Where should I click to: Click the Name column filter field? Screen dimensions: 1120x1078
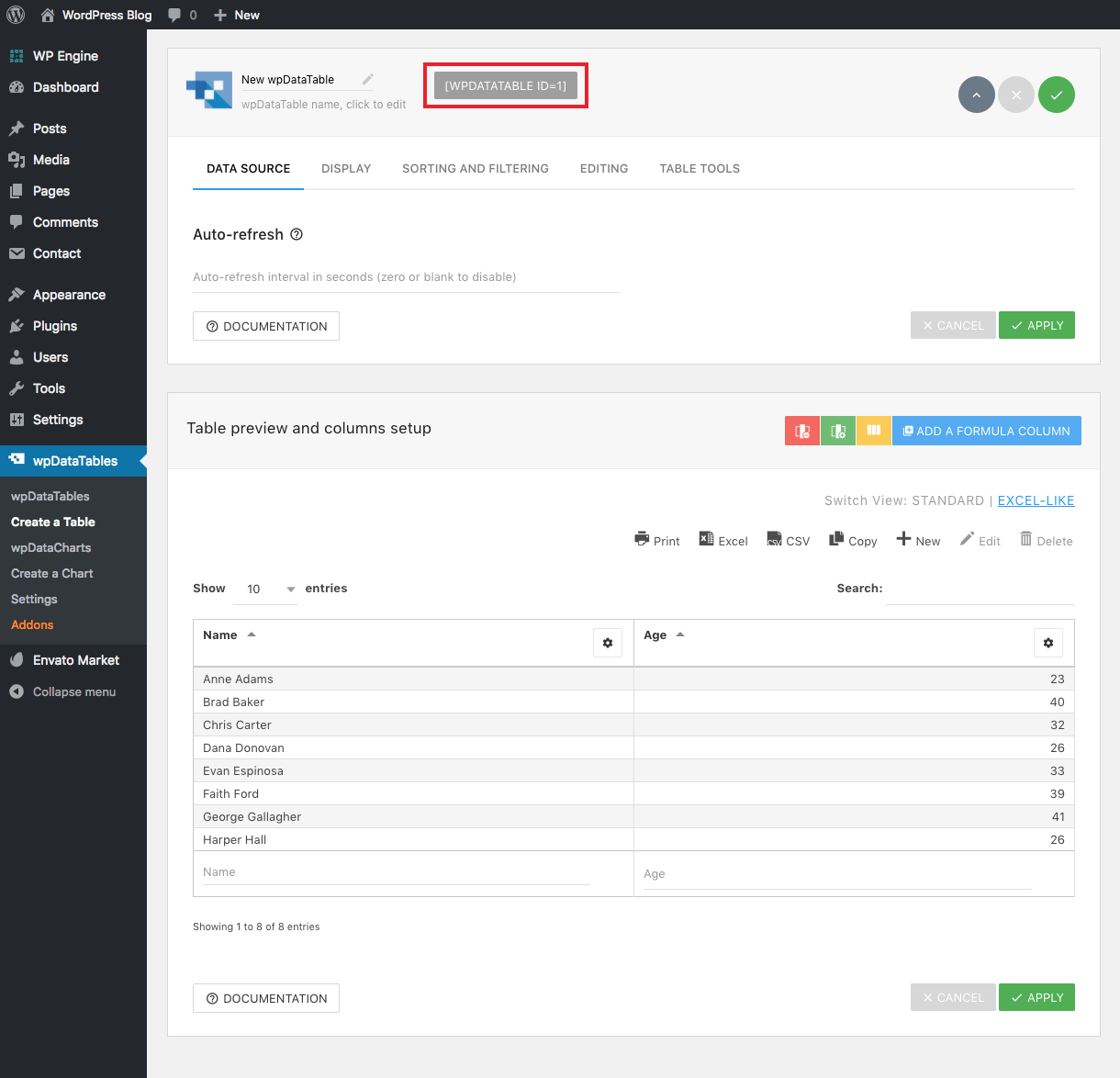(x=396, y=872)
